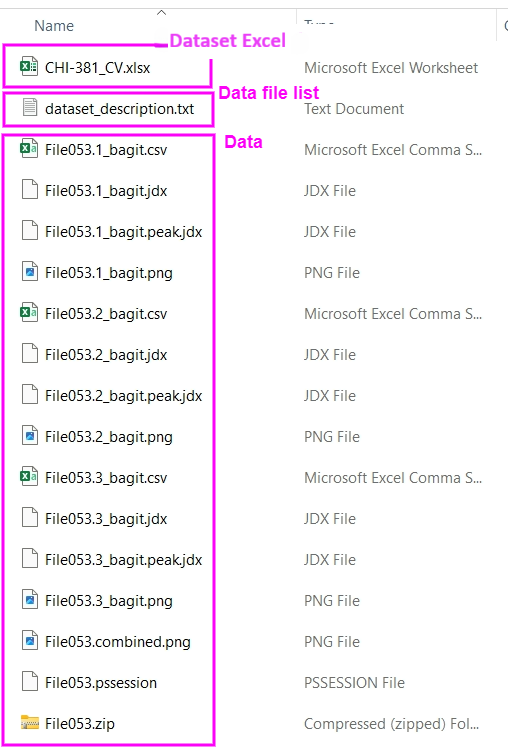Click the file icon of File053.1_bagit.peak.jdx

tap(30, 231)
